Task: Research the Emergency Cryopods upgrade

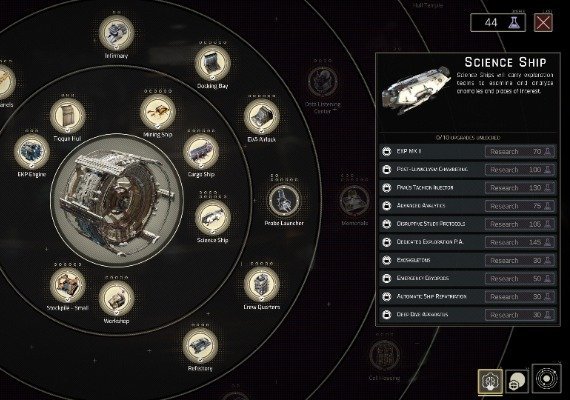Action: click(520, 279)
